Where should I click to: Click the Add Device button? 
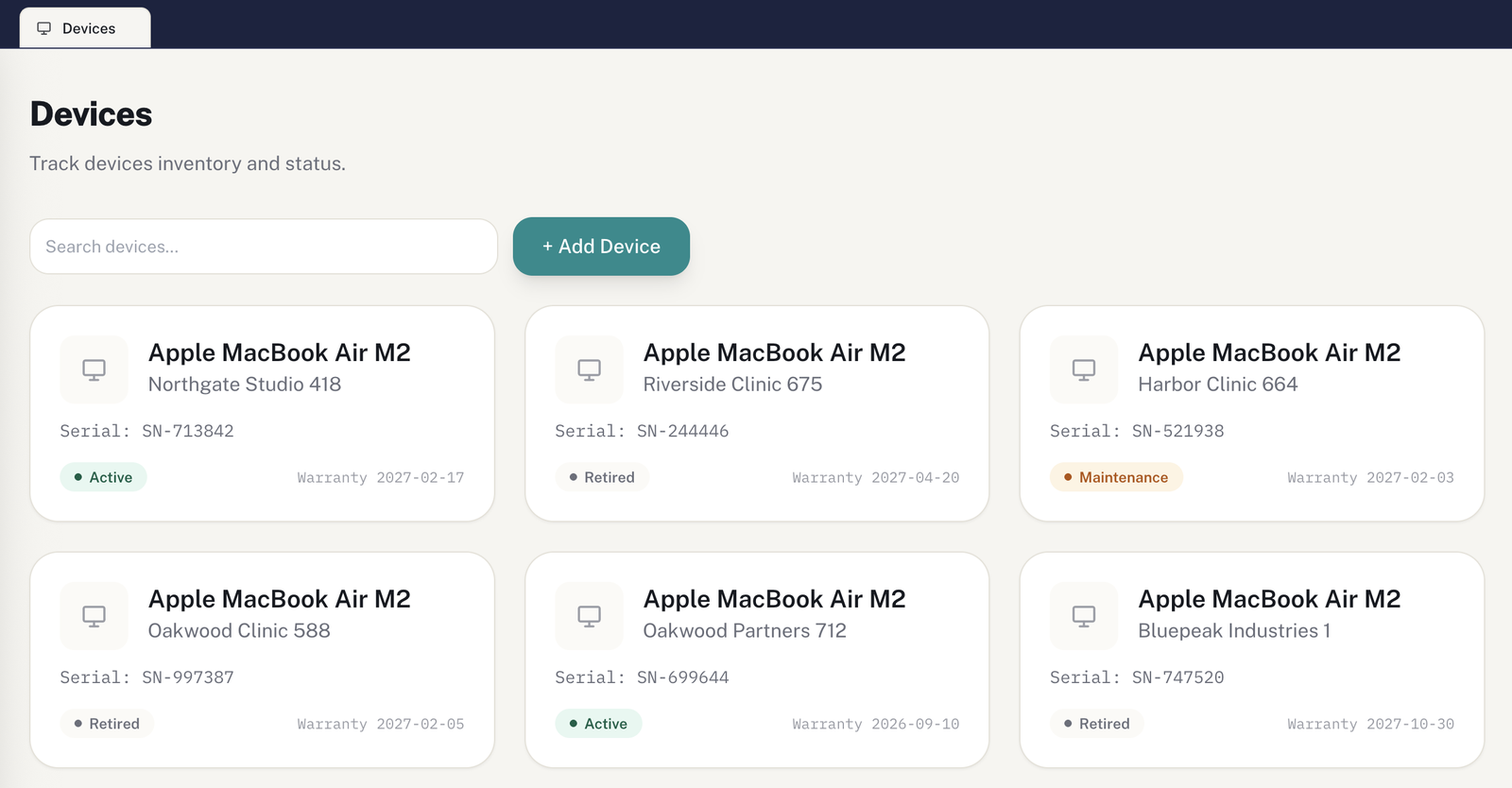tap(601, 247)
